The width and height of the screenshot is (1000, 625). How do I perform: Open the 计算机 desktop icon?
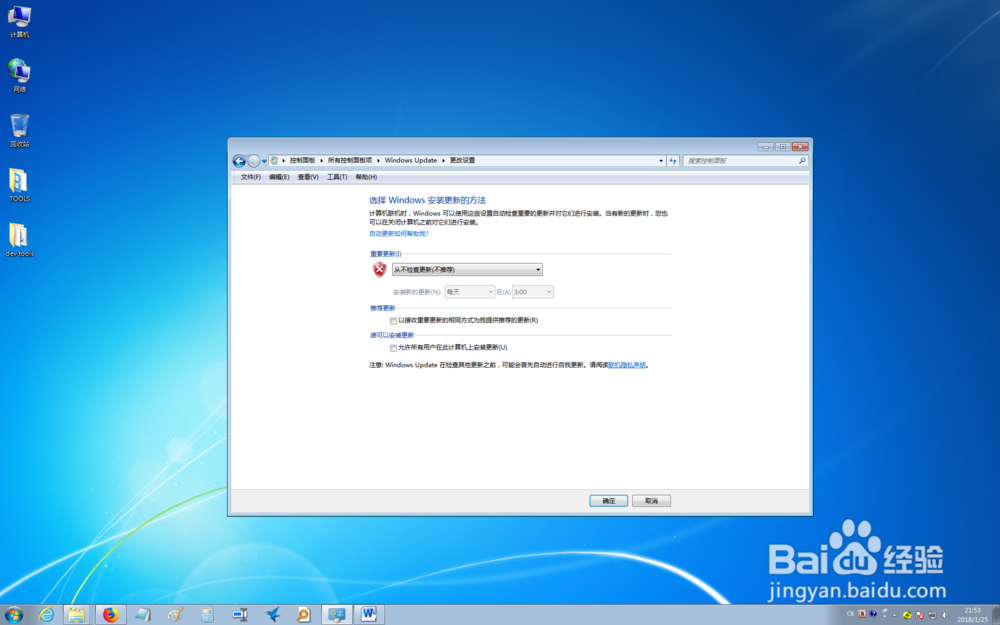[x=19, y=21]
